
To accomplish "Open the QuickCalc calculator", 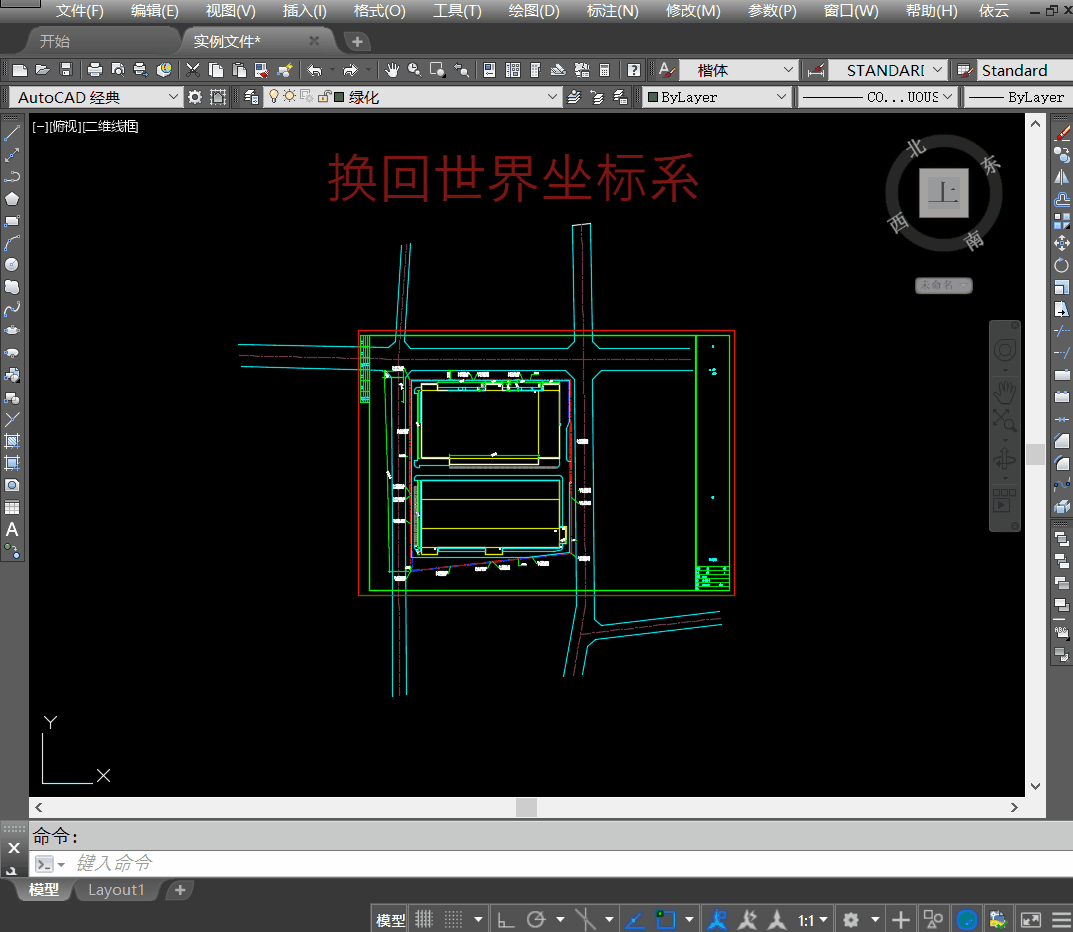I will point(604,70).
